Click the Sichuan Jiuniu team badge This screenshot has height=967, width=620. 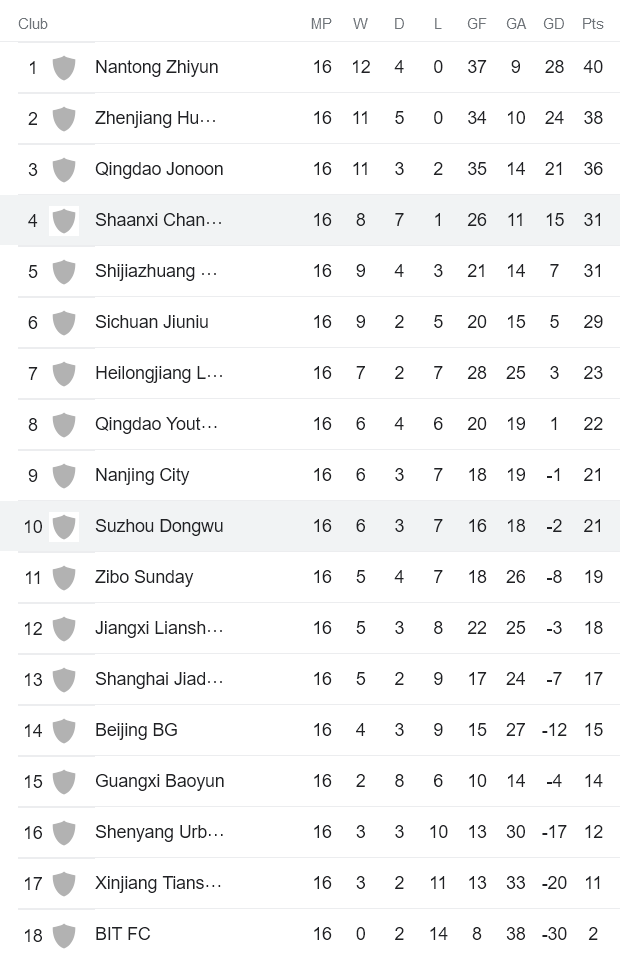(65, 321)
